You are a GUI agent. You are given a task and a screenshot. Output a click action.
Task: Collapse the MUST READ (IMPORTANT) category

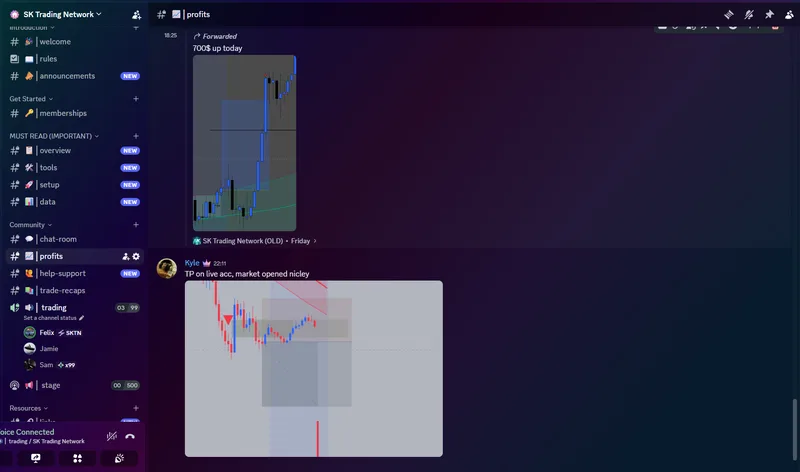click(x=54, y=136)
